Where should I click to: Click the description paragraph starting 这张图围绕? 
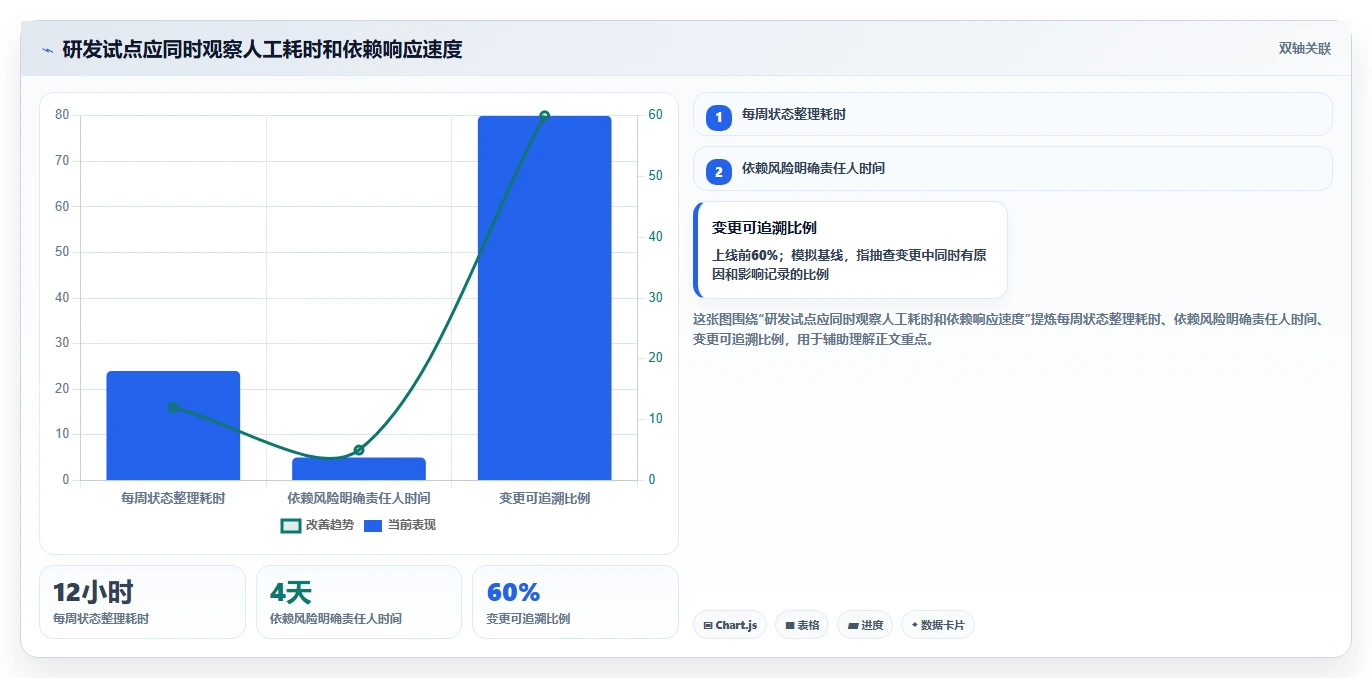[x=1010, y=329]
